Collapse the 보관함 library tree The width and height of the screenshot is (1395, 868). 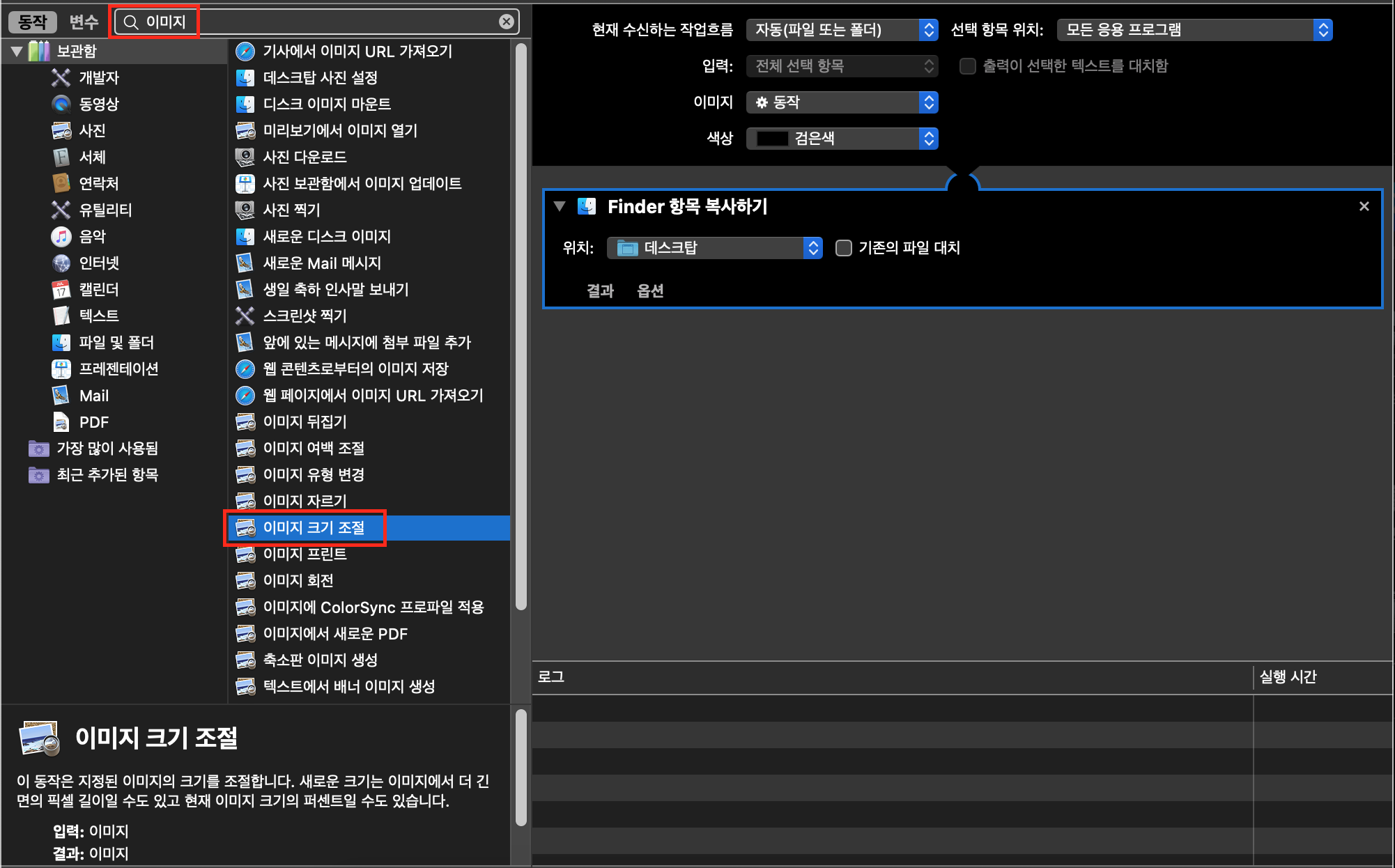17,52
